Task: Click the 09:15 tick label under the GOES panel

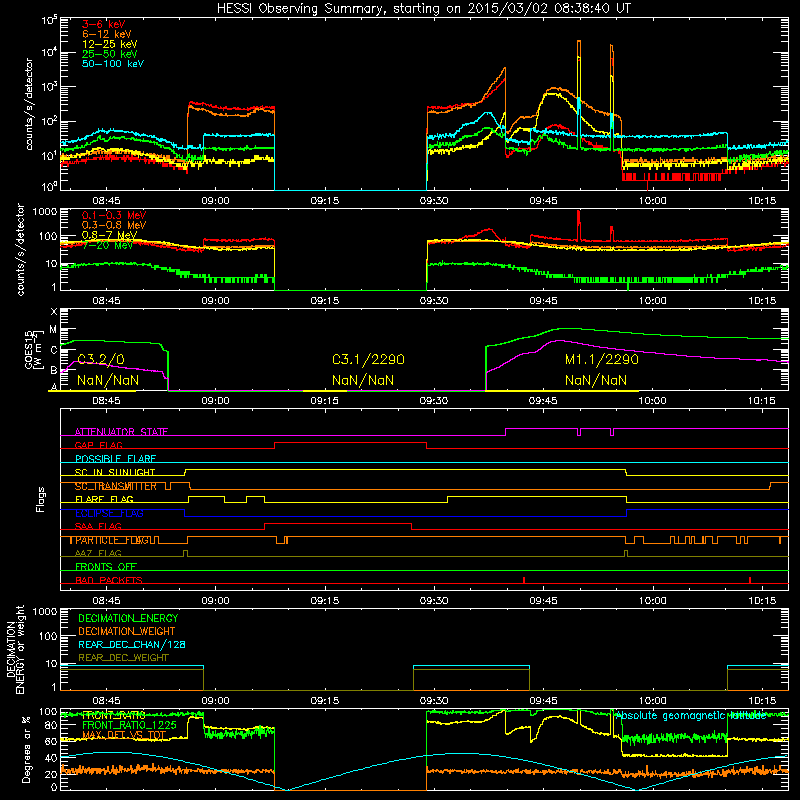Action: (324, 400)
